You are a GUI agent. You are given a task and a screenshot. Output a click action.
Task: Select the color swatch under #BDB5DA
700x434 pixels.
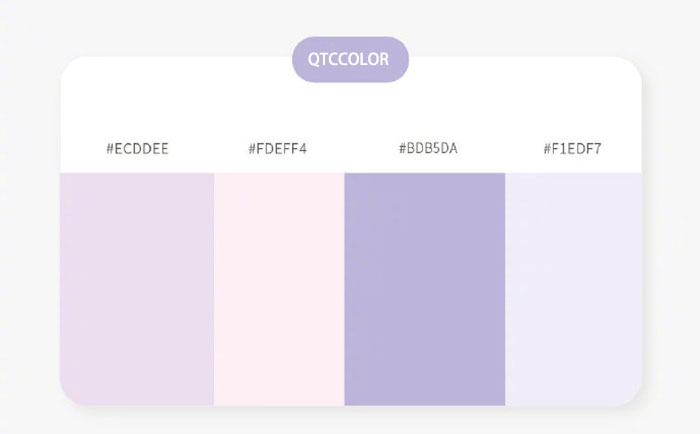pyautogui.click(x=425, y=288)
